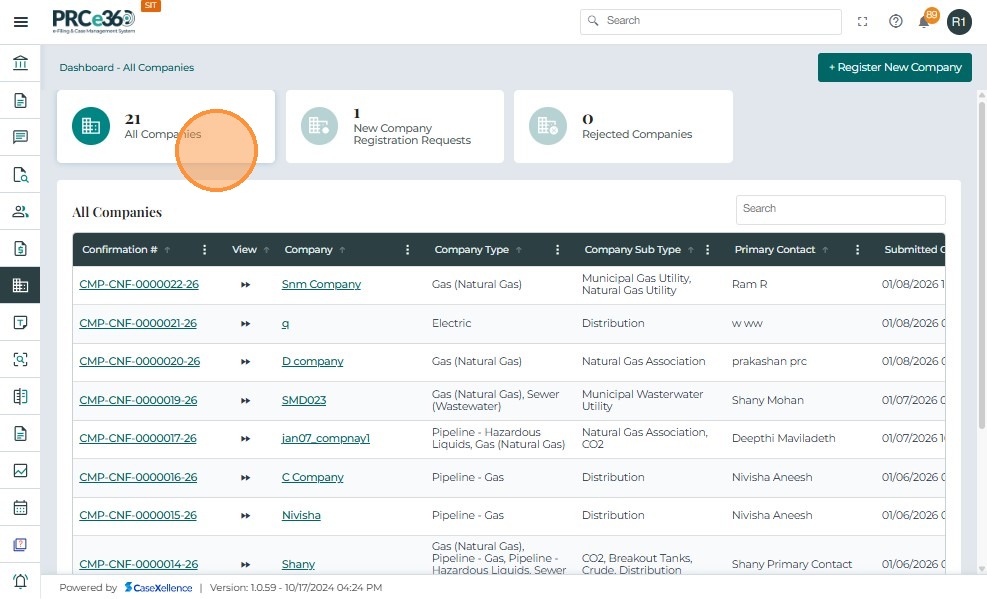Click the help question mark icon
987x599 pixels.
[x=896, y=21]
